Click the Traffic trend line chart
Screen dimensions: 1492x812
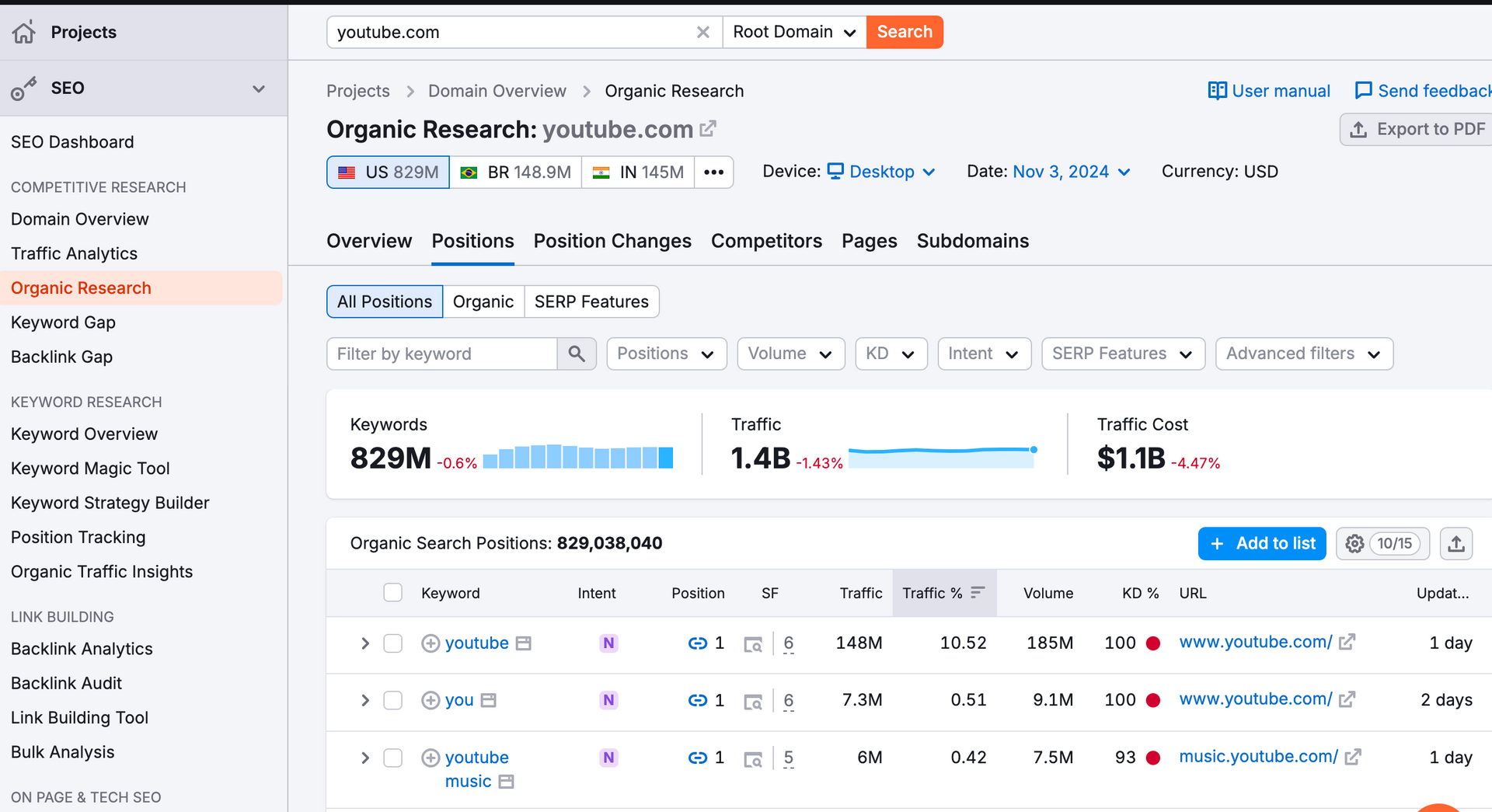(943, 457)
